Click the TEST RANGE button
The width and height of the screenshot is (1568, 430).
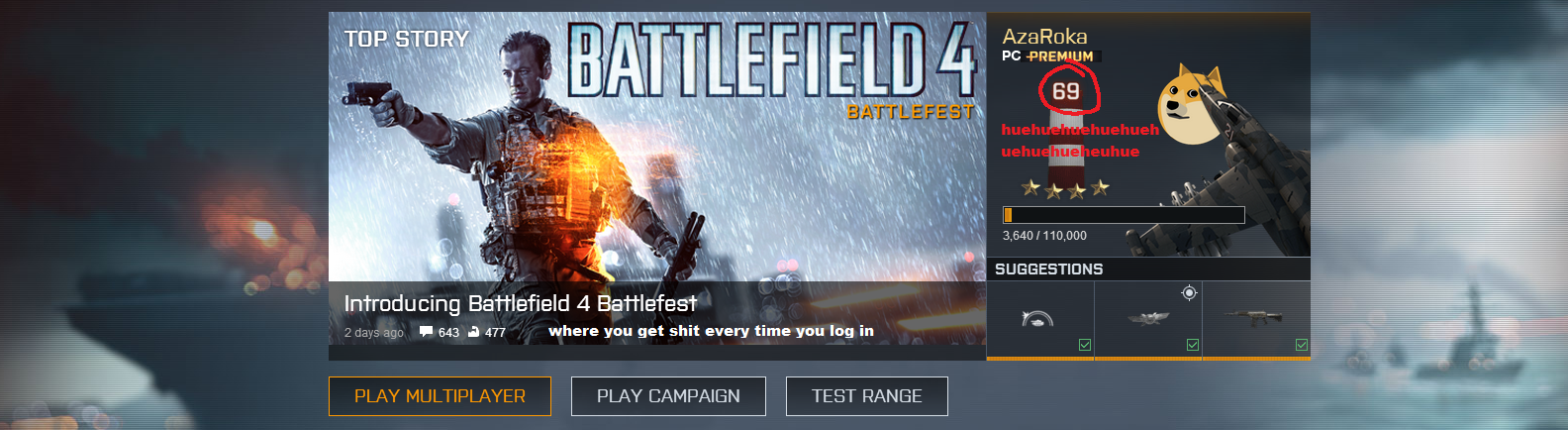tap(867, 396)
